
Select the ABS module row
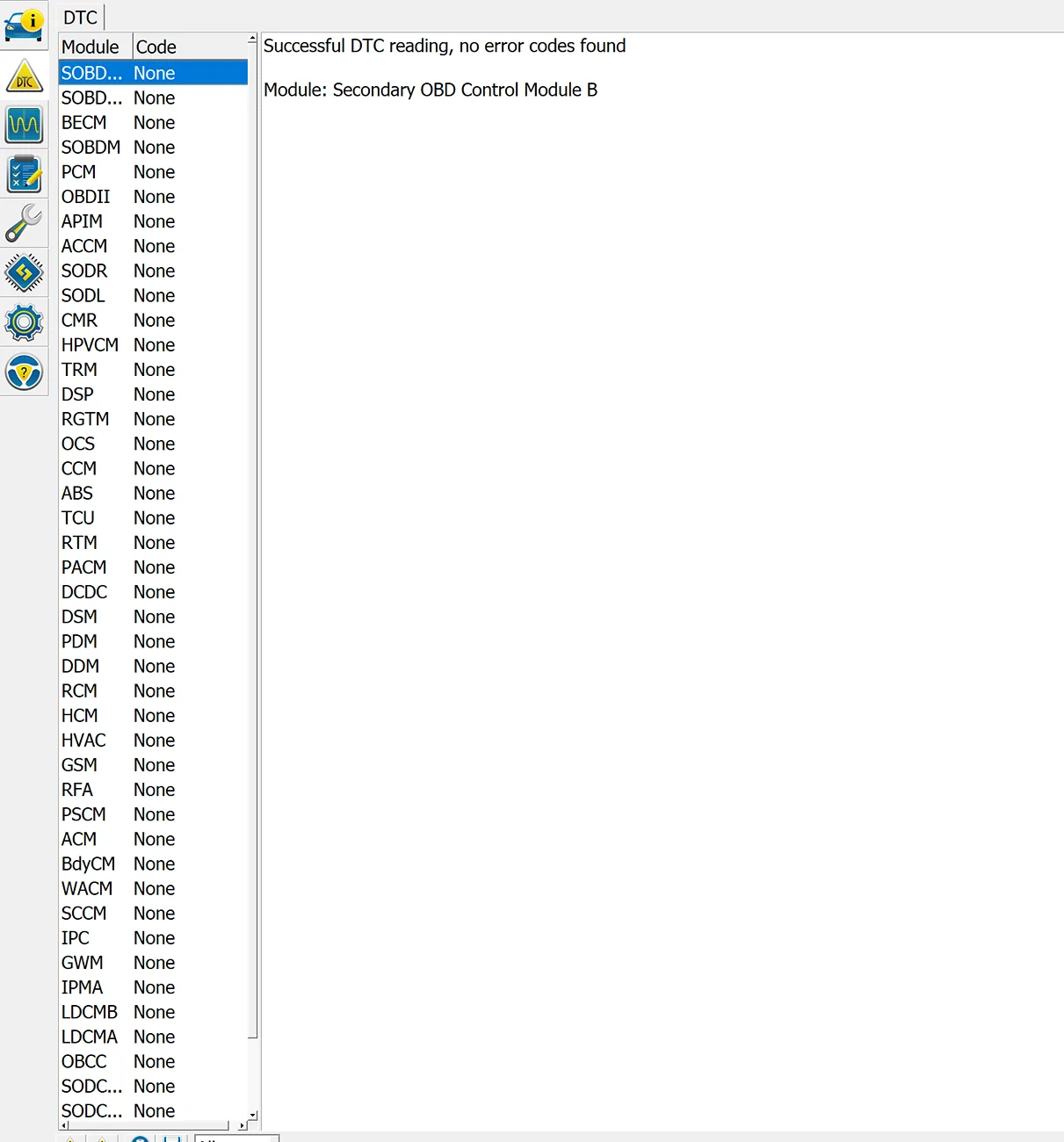click(77, 494)
